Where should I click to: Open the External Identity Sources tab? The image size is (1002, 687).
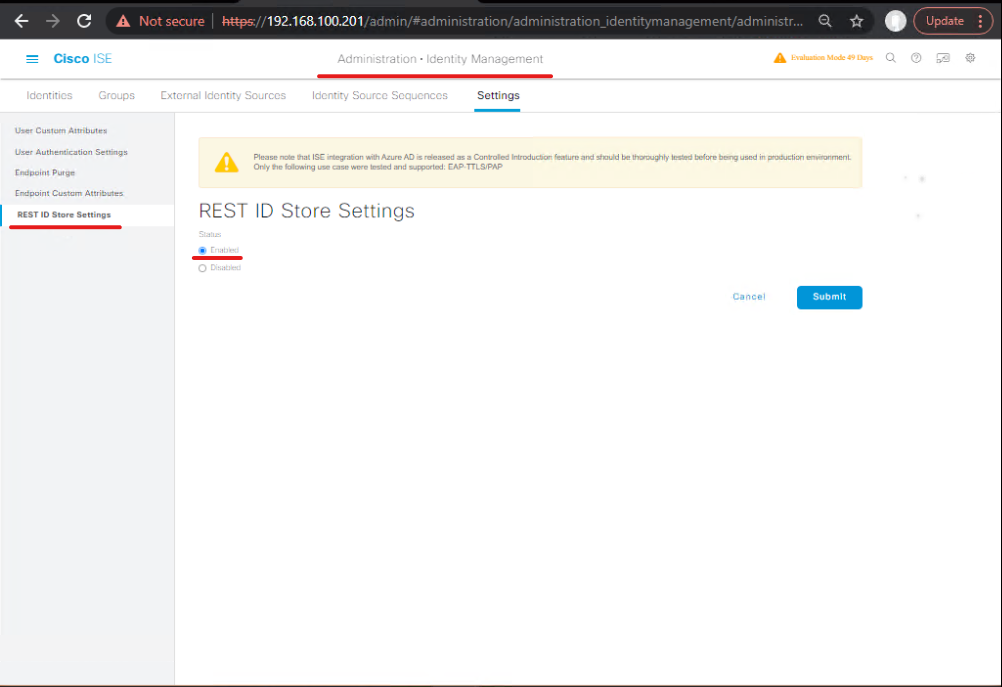point(223,95)
